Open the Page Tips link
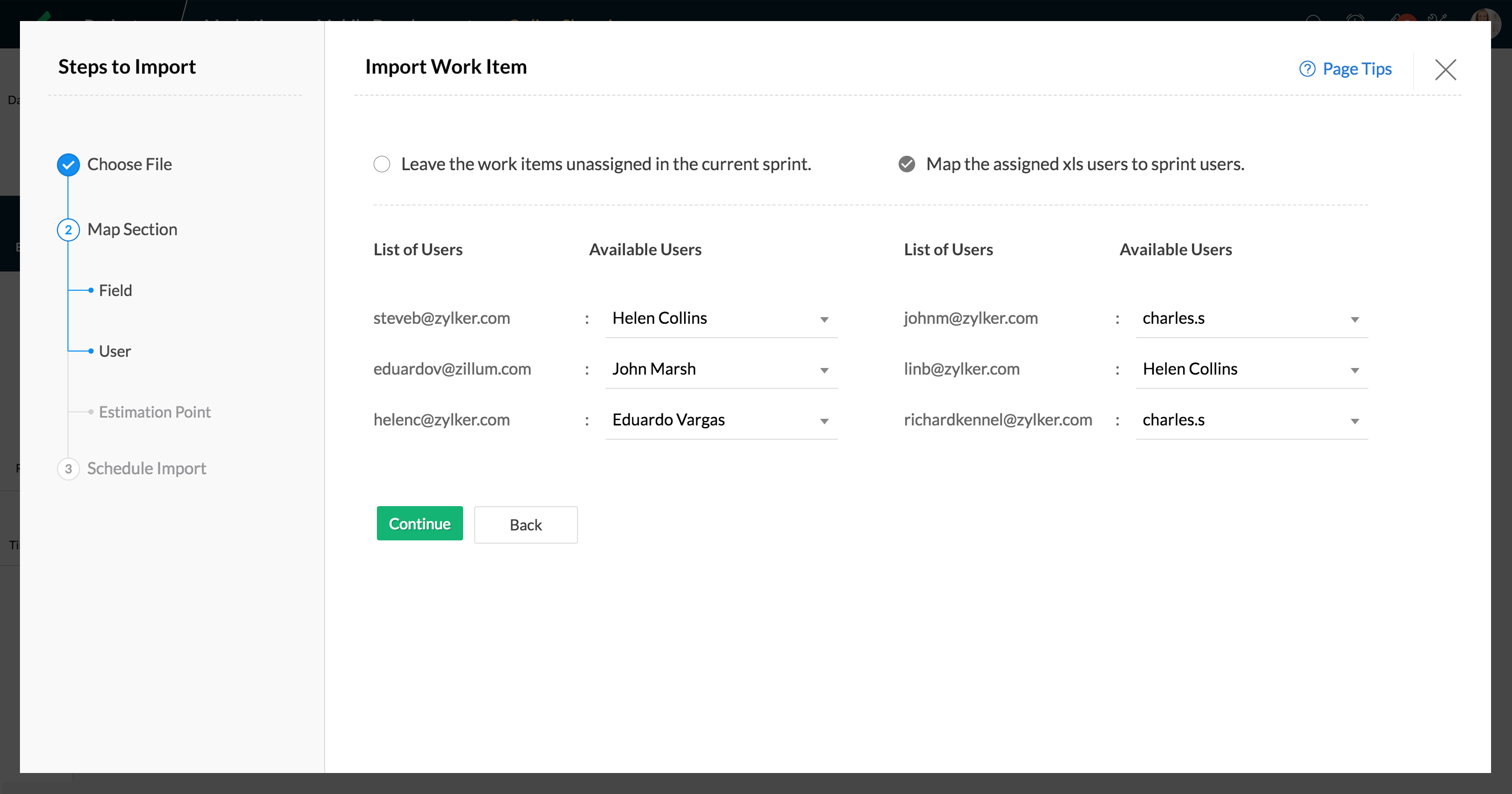The image size is (1512, 794). [x=1357, y=69]
